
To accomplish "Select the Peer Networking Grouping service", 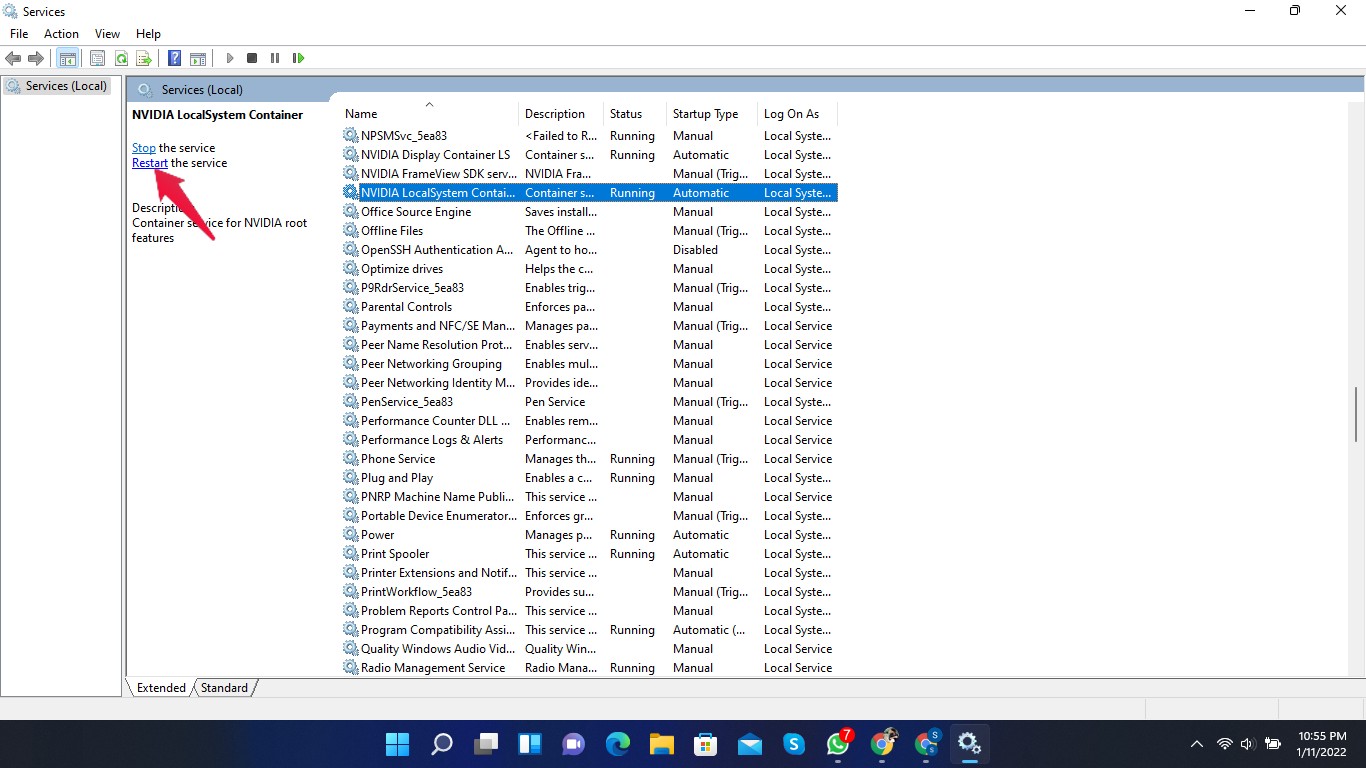I will tap(590, 364).
